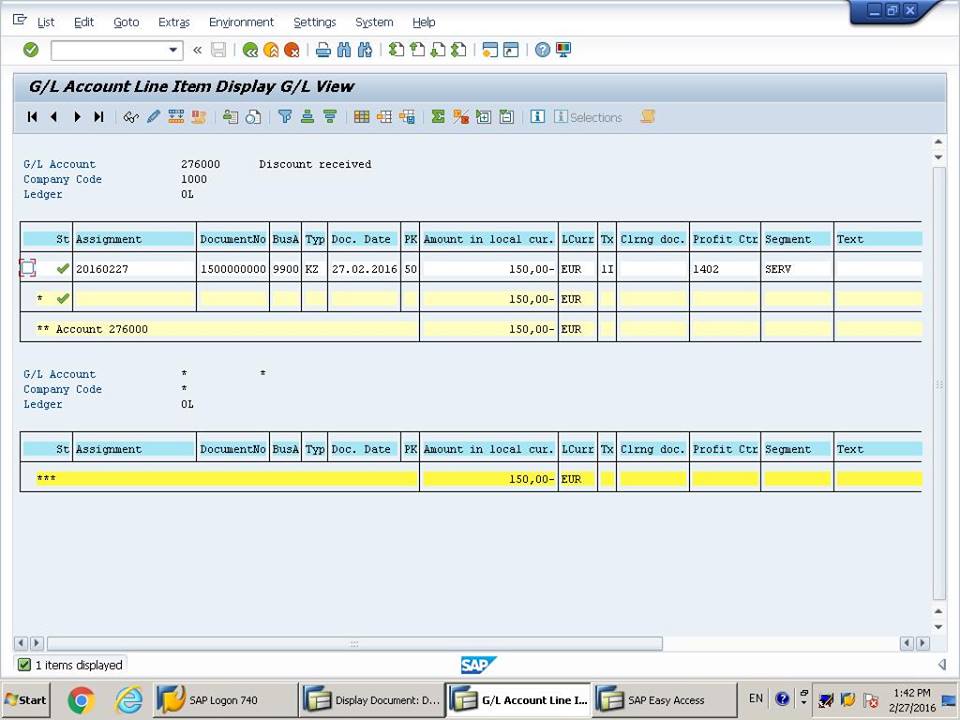The width and height of the screenshot is (960, 720).
Task: Click the business area value 9900
Action: [x=285, y=269]
